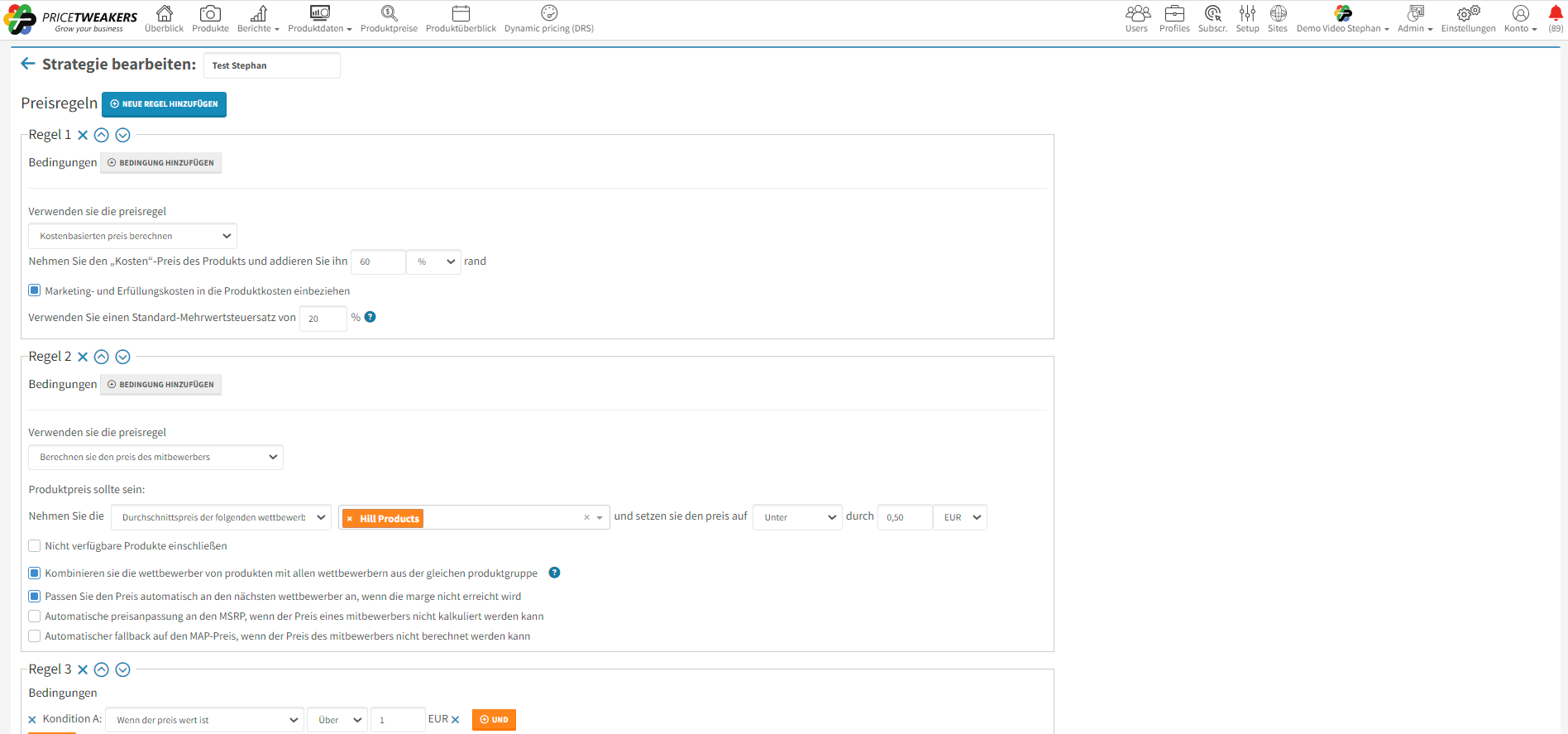Toggle Marketing- und Erfüllungskosten checkbox

coord(35,290)
